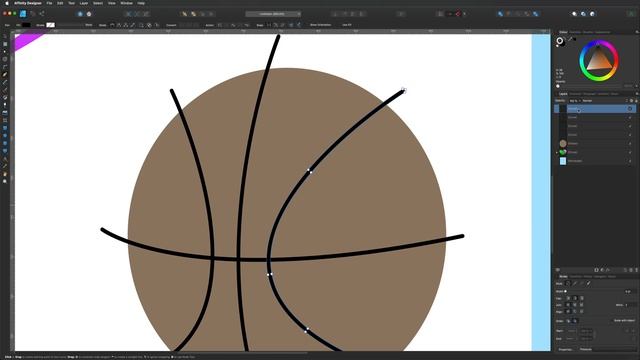Open the Layers panel tab

click(563, 94)
